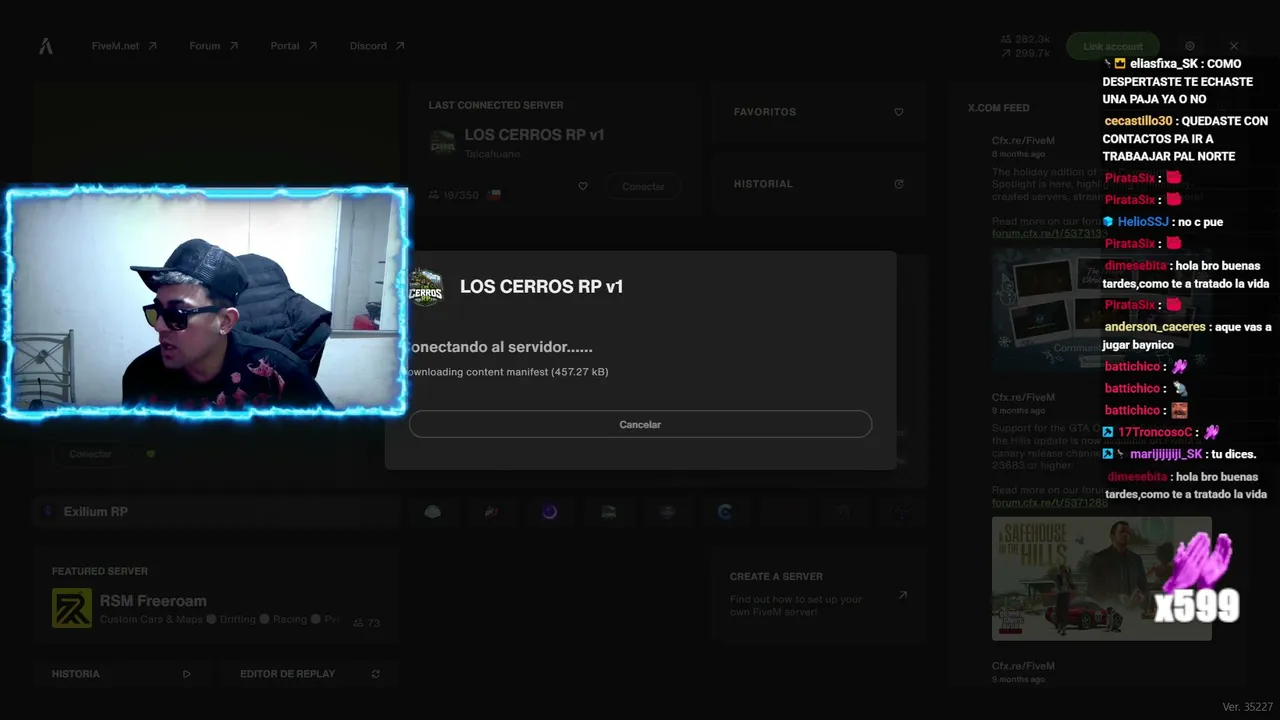Open EDITOR DE REPLAY

coord(310,674)
